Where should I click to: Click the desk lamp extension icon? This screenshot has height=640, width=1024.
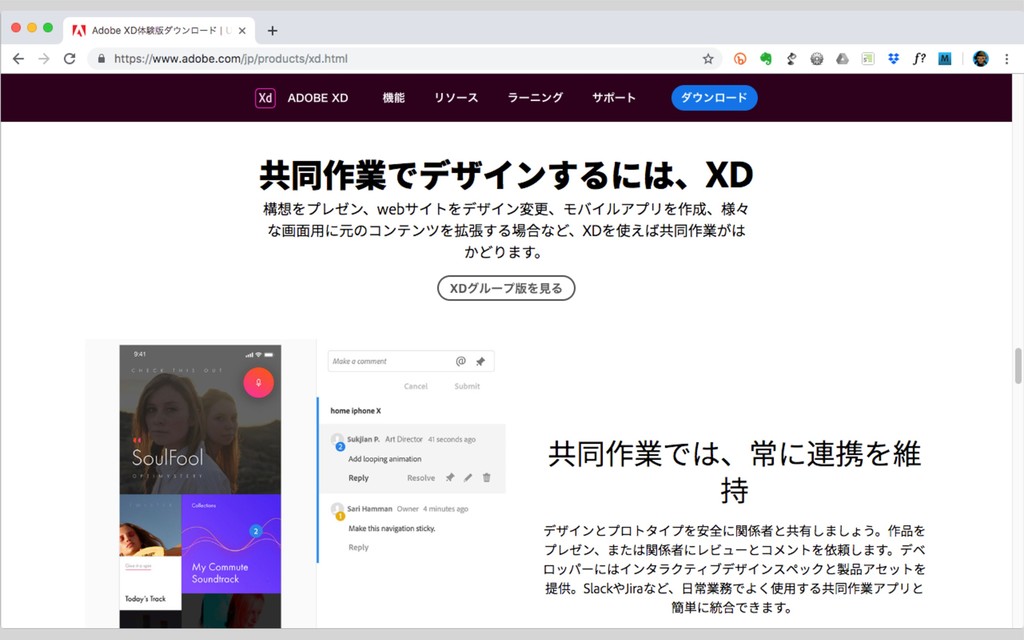(792, 59)
